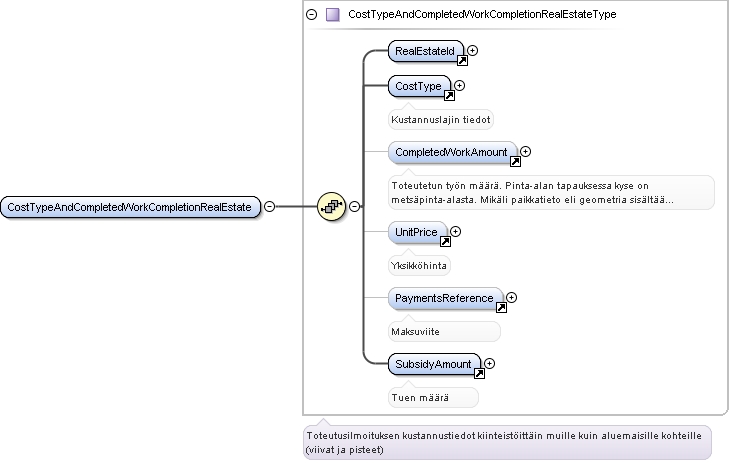Screen dimensions: 730x463
Task: Click the reference arrow icon on RealEstateId
Action: click(x=462, y=60)
